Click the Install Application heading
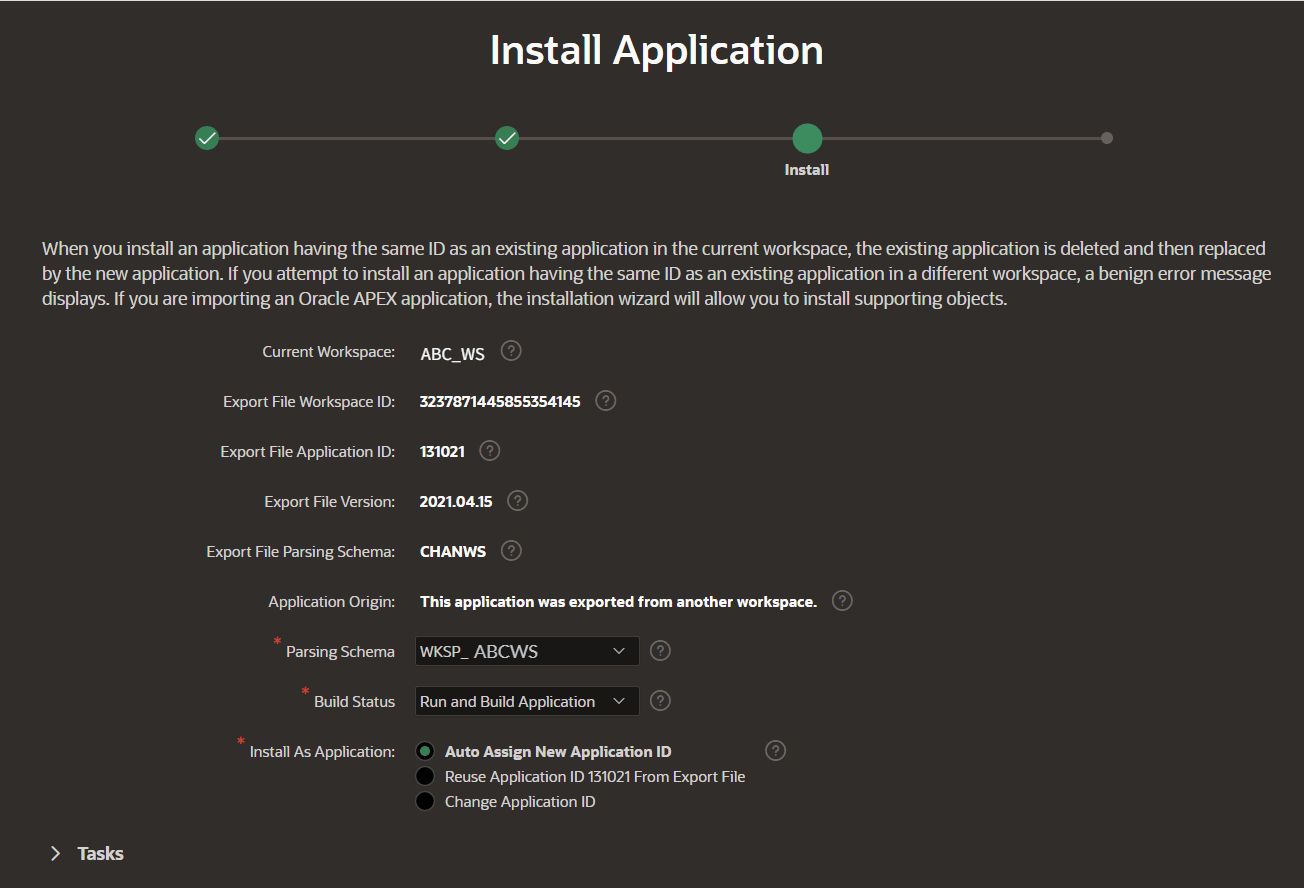Viewport: 1304px width, 888px height. point(657,50)
